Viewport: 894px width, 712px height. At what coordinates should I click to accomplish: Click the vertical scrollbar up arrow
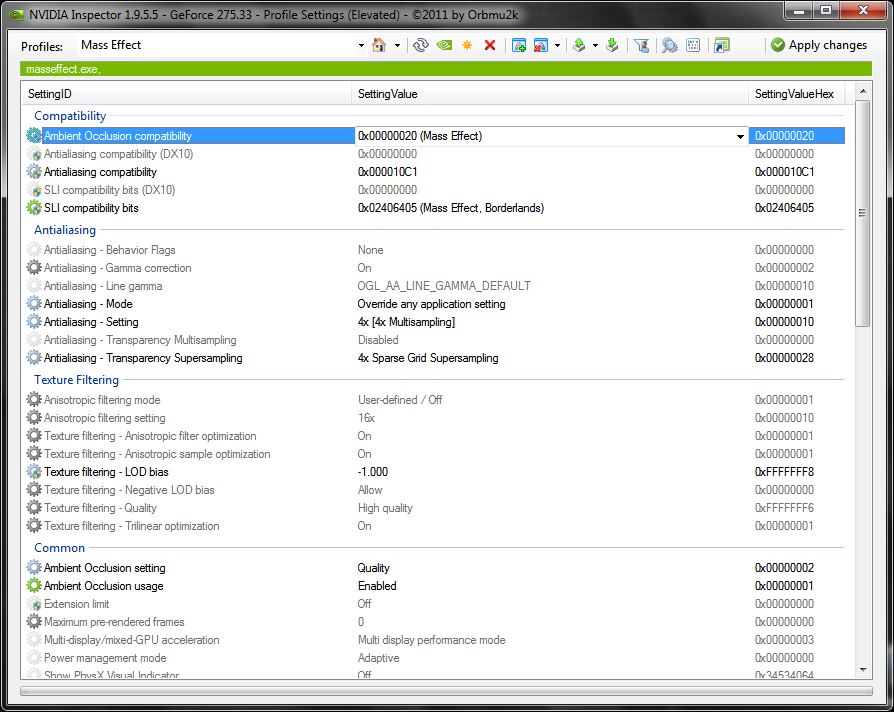[863, 91]
